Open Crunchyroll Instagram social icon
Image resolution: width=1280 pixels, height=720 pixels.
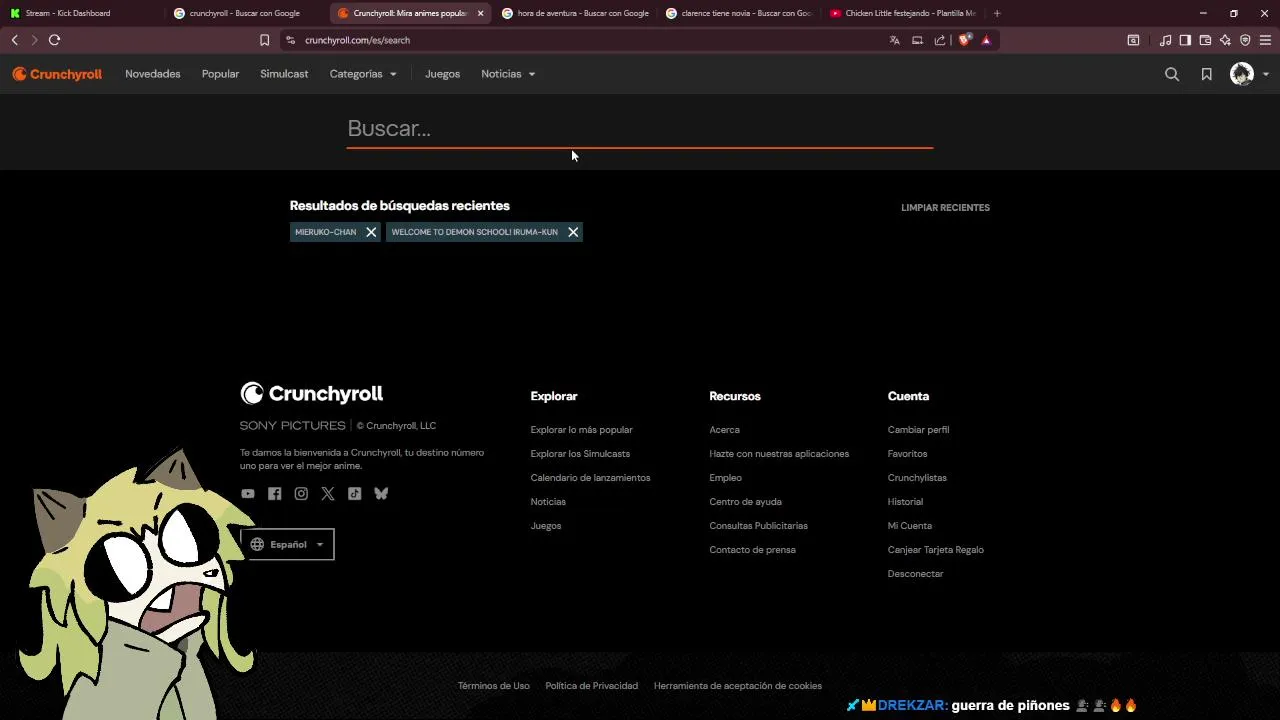301,493
